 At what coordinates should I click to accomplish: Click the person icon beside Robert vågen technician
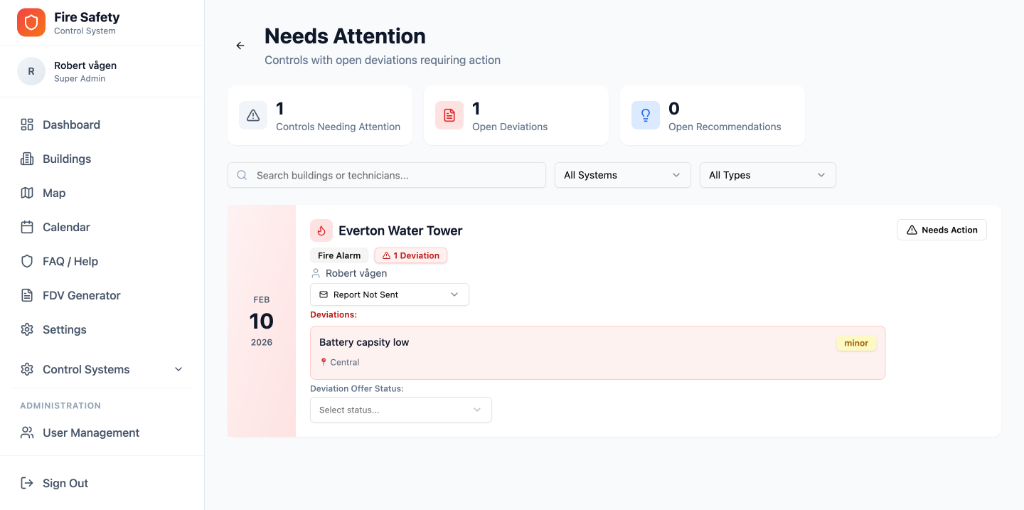click(316, 273)
